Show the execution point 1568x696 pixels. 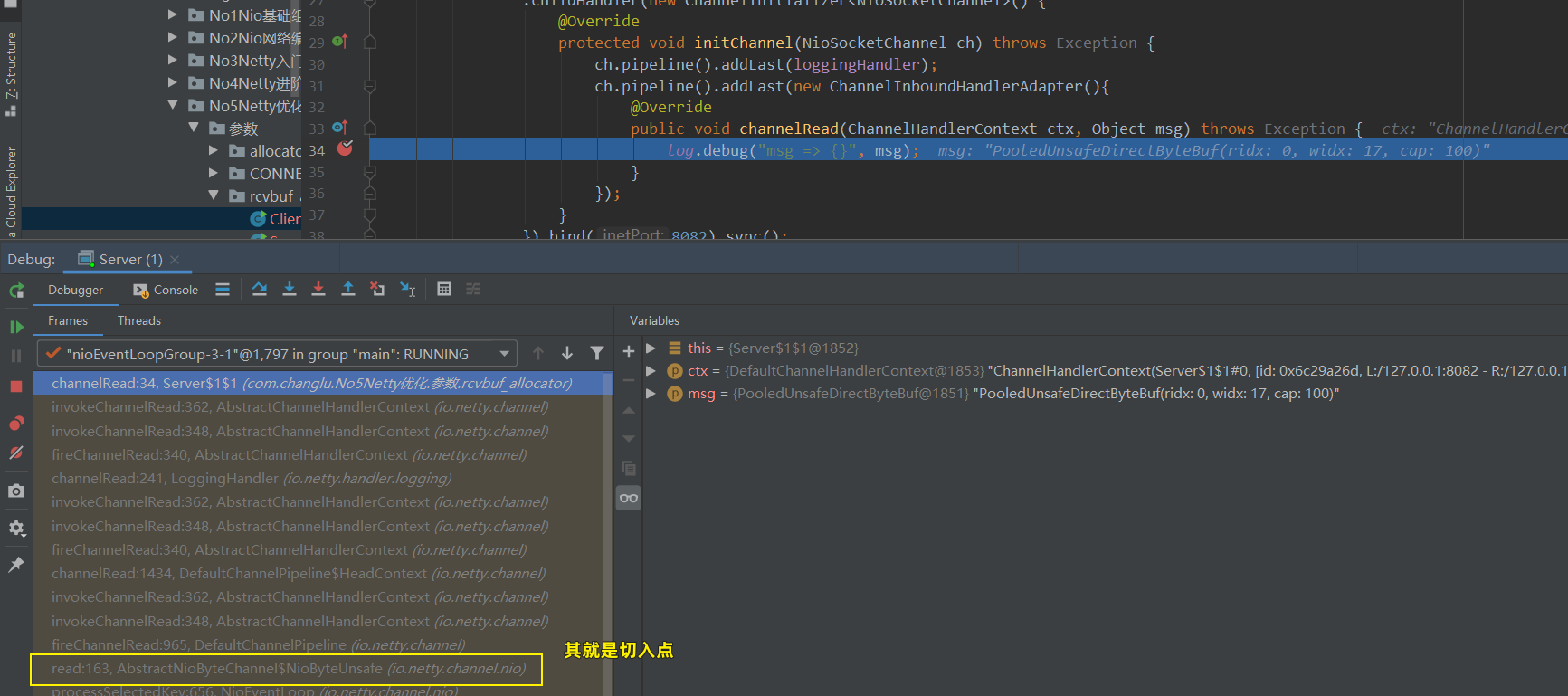(223, 290)
